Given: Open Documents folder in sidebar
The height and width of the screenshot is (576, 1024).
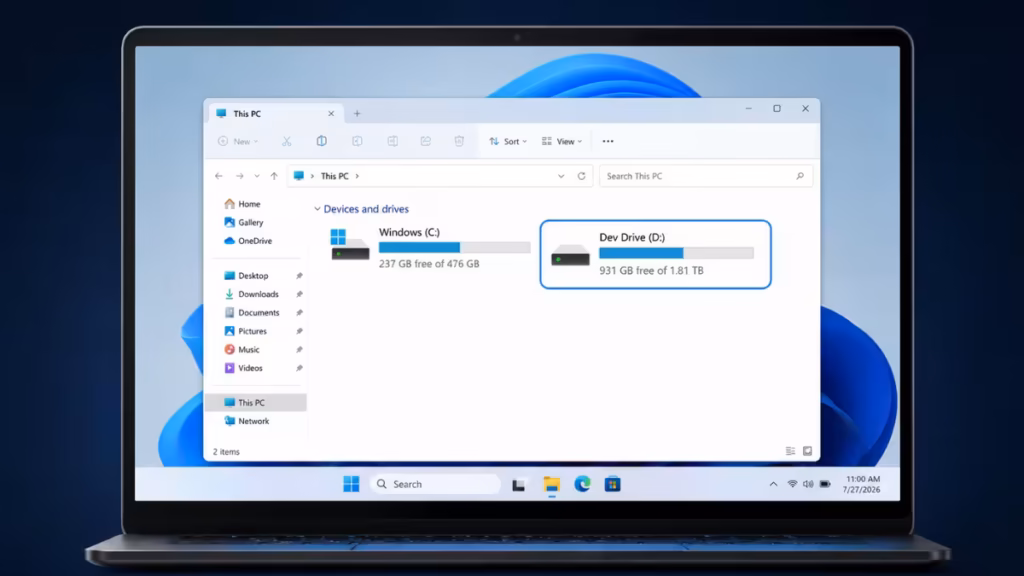Looking at the screenshot, I should point(252,313).
